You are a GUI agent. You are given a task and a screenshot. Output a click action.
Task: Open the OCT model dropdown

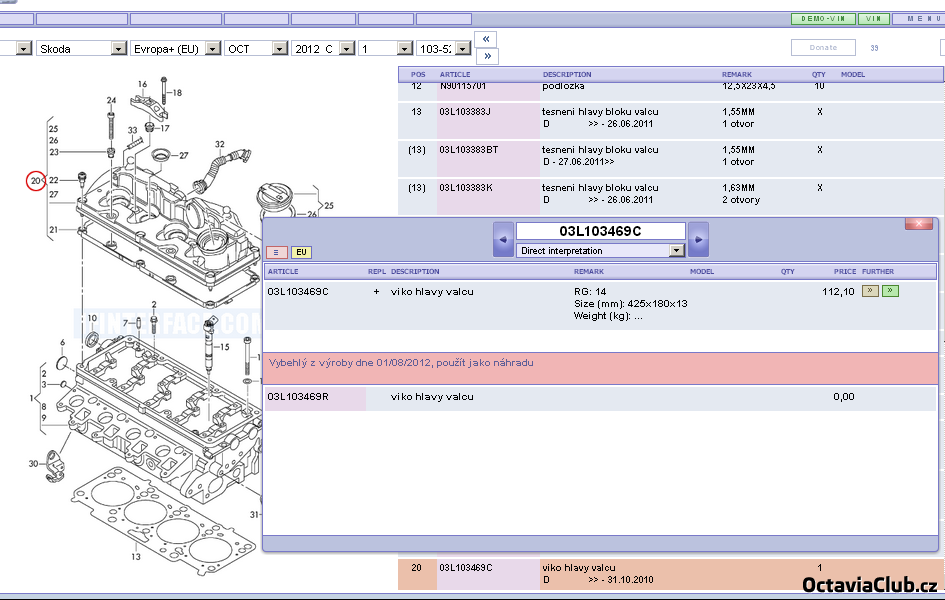pyautogui.click(x=280, y=48)
